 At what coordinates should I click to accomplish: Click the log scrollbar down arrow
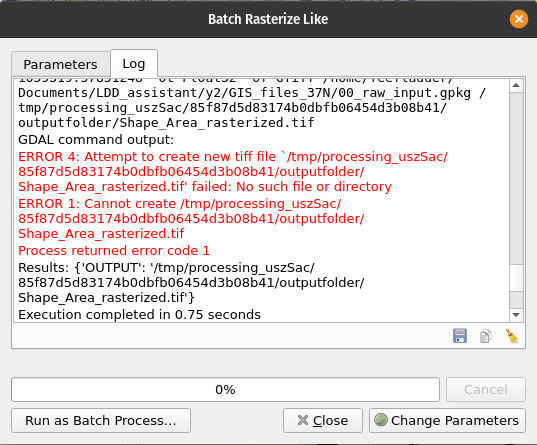click(516, 314)
